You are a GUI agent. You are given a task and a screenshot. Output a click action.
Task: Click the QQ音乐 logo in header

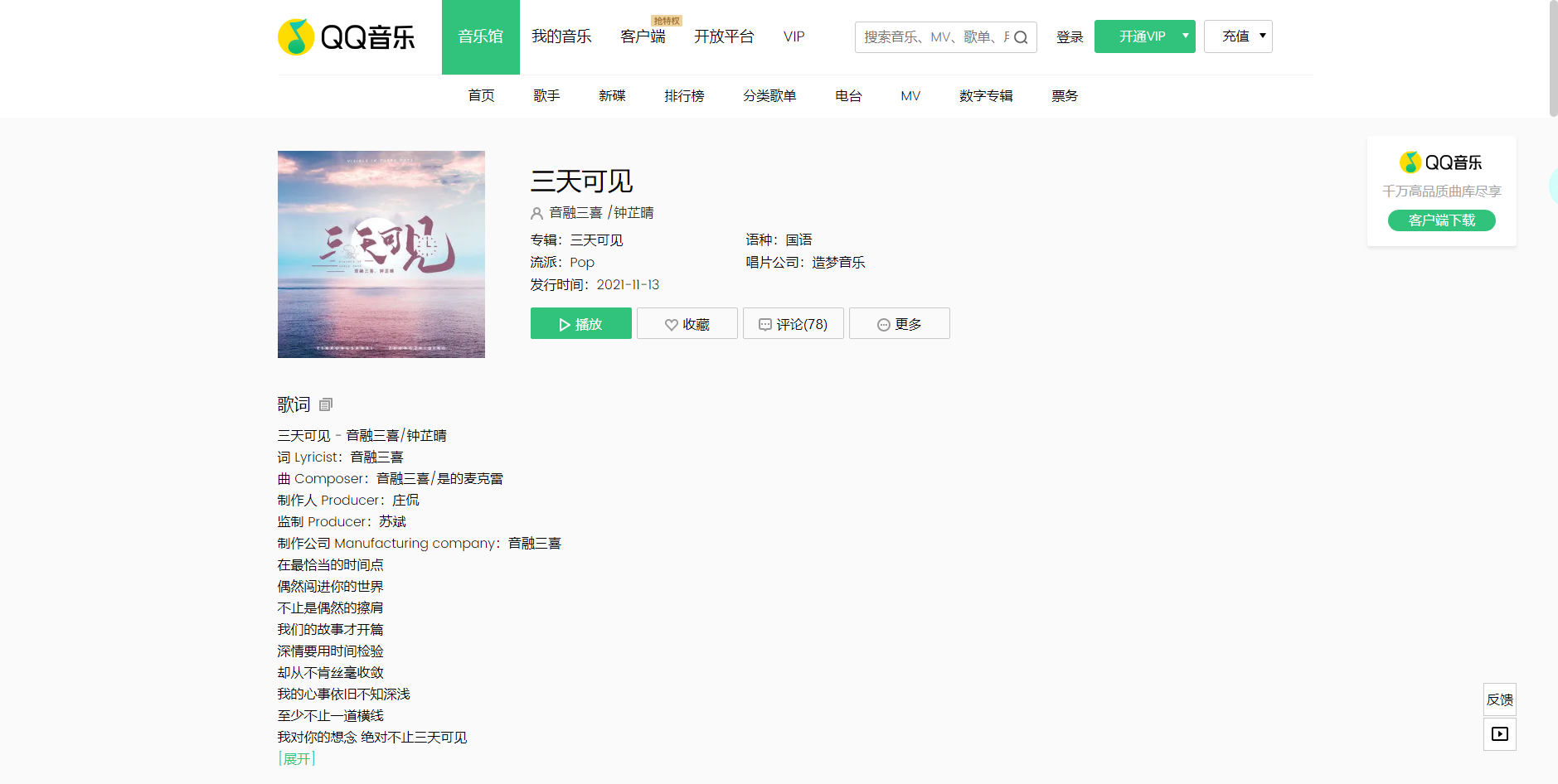346,37
